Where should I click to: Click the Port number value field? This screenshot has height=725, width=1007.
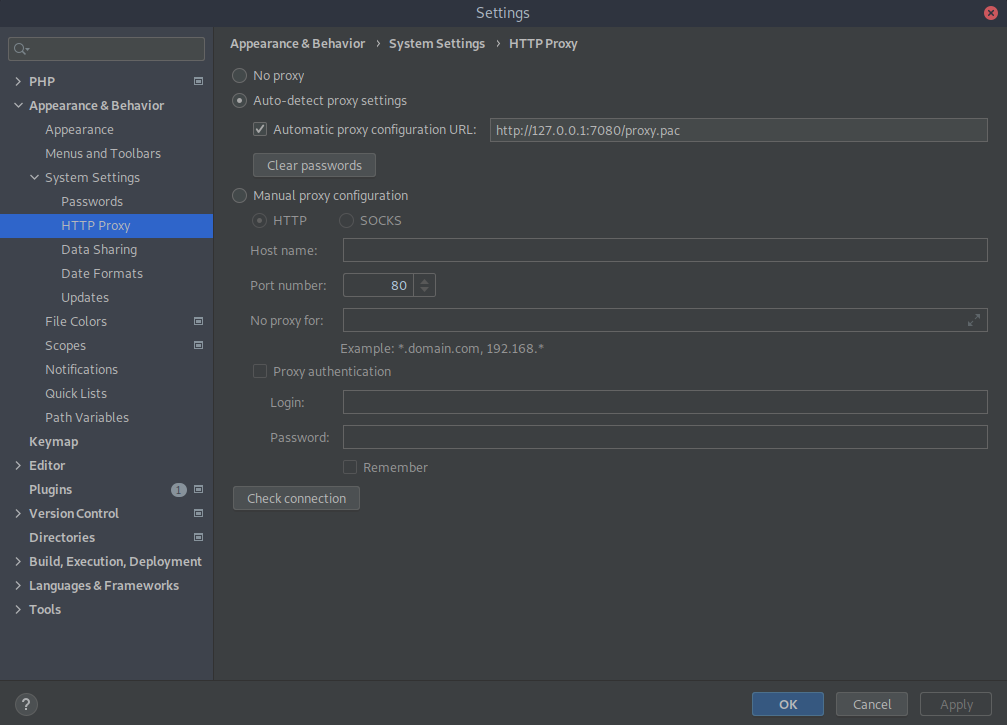tap(378, 285)
